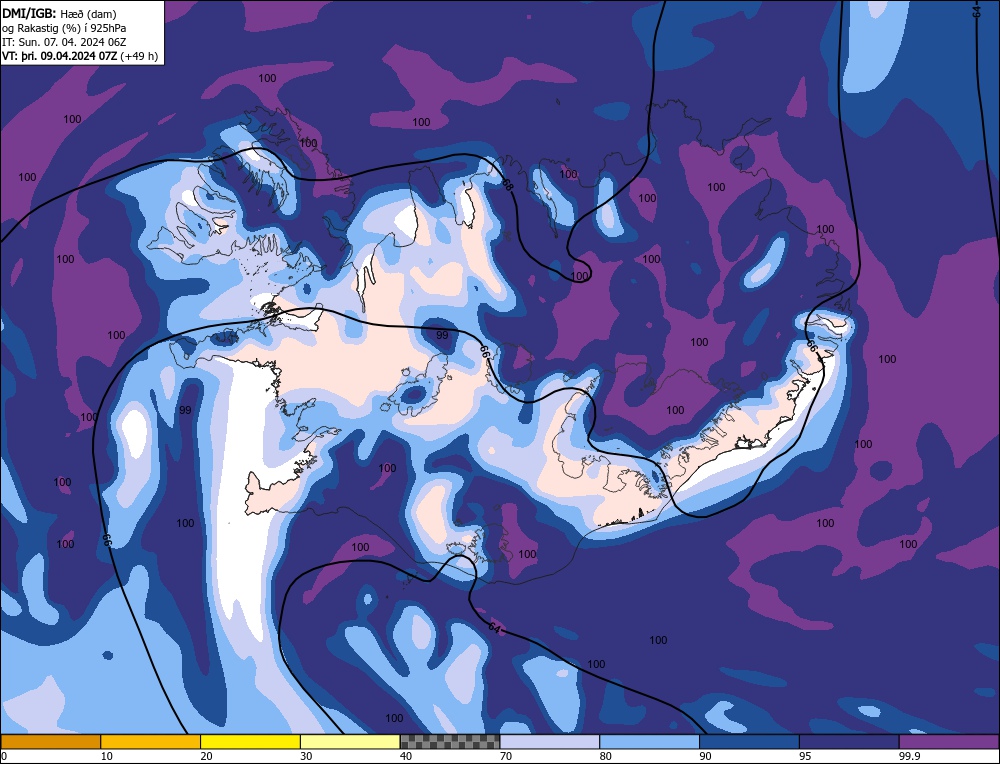Select the pale yellow 30–40 legend swatch
Image resolution: width=1000 pixels, height=764 pixels.
(350, 742)
